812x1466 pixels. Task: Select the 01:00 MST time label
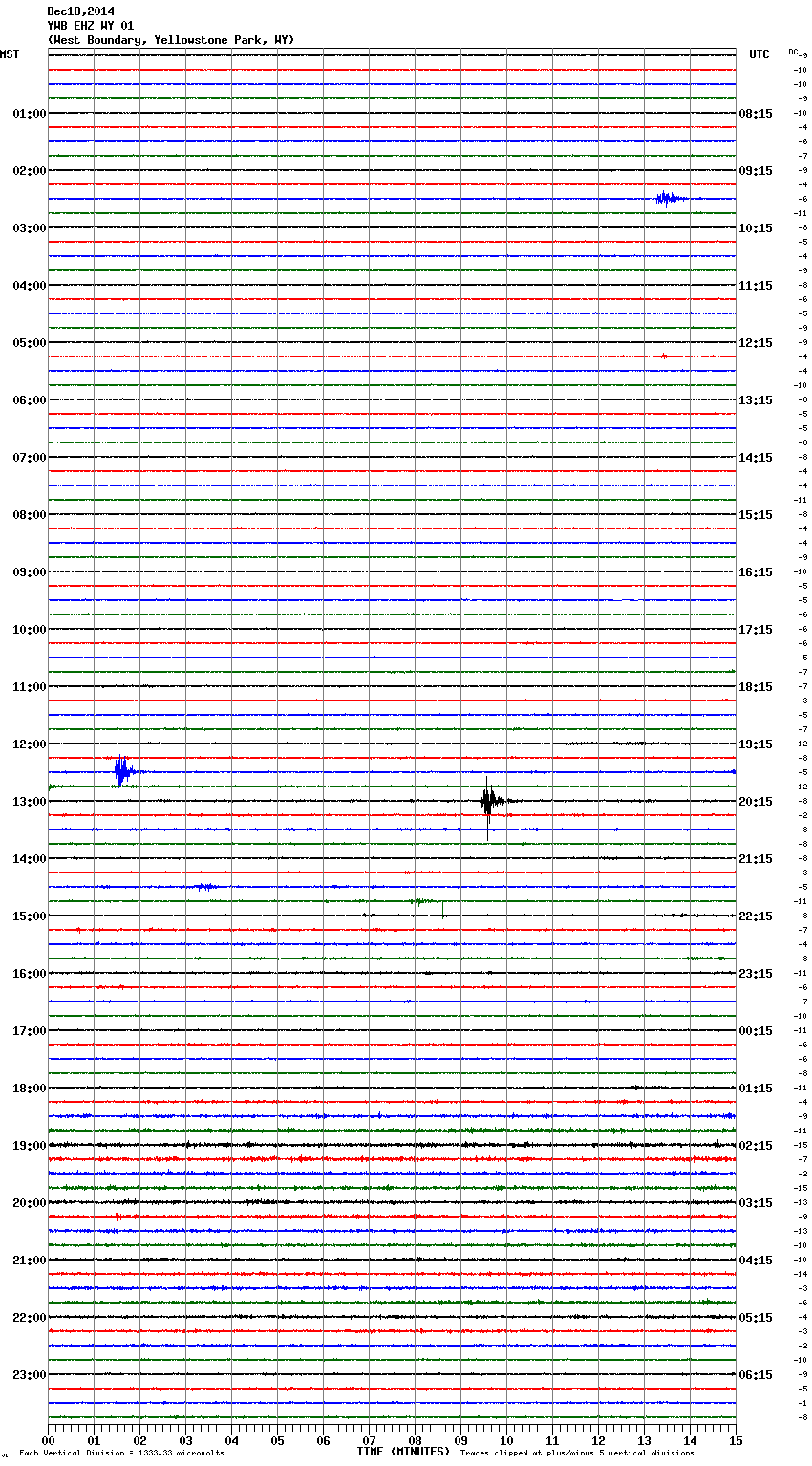[29, 114]
